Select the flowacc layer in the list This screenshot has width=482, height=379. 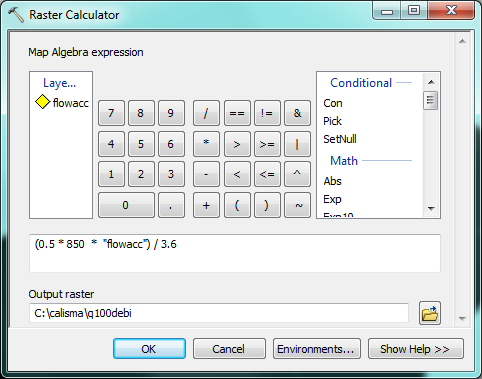[x=62, y=102]
